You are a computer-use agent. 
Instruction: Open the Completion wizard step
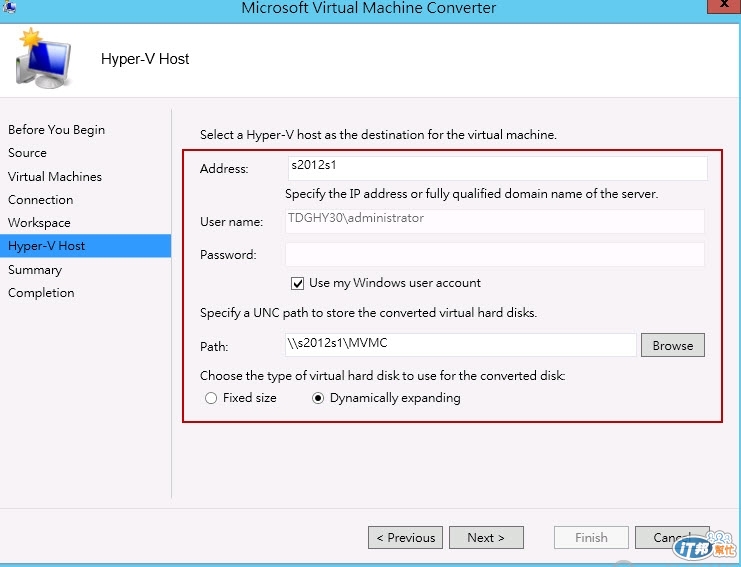point(41,293)
